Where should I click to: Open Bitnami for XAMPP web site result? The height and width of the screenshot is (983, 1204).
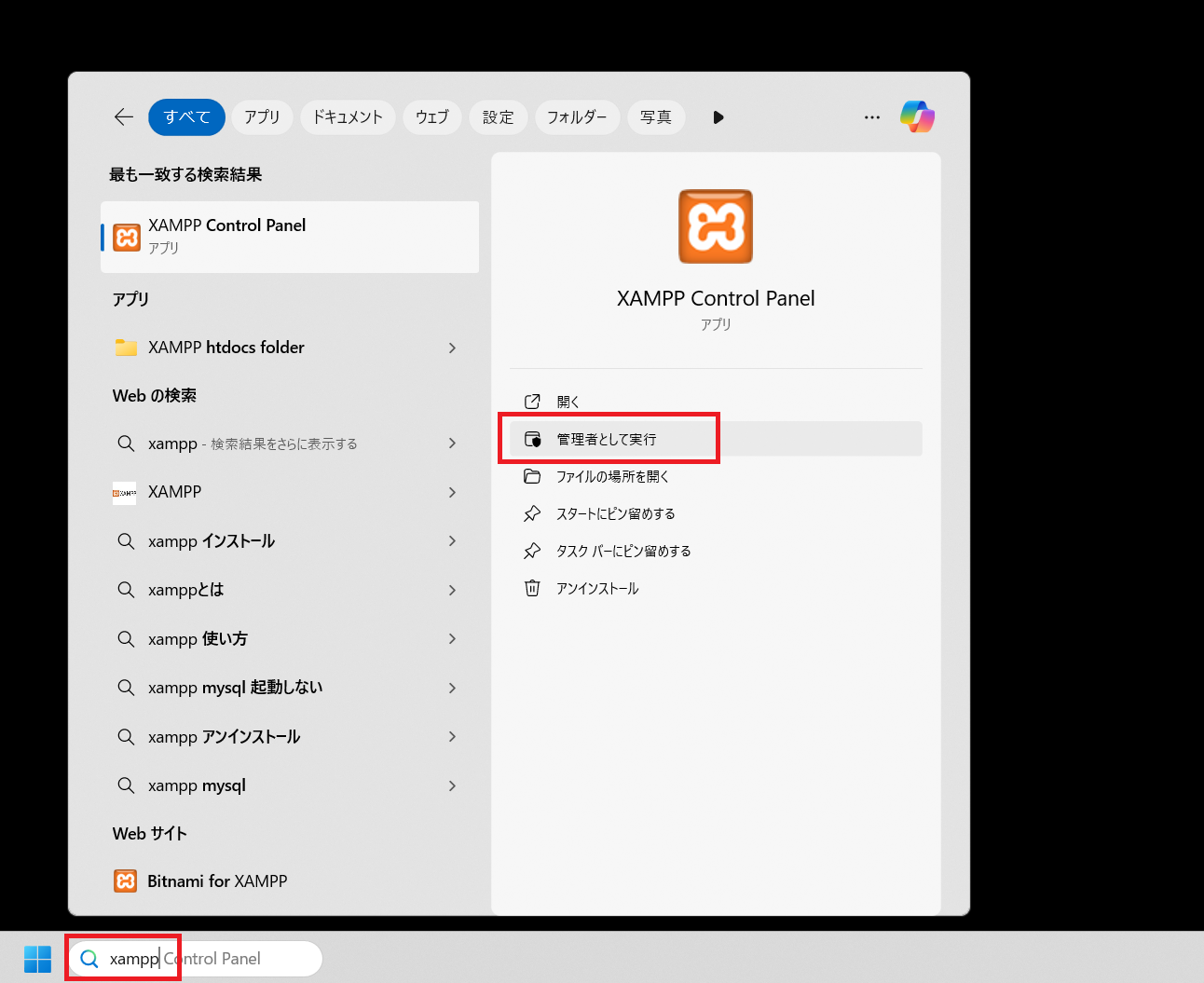pos(290,881)
